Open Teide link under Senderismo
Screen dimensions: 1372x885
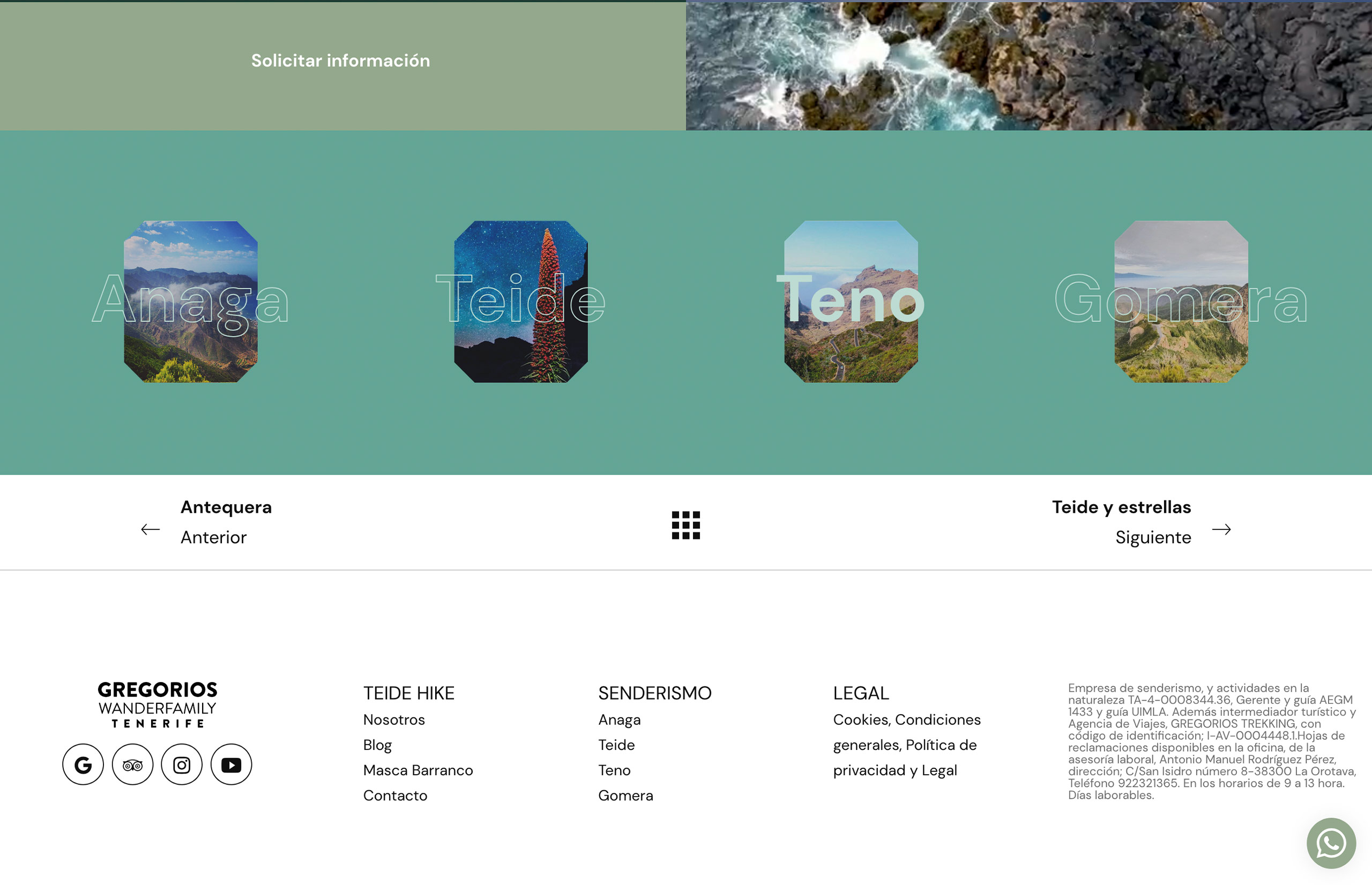(x=616, y=745)
